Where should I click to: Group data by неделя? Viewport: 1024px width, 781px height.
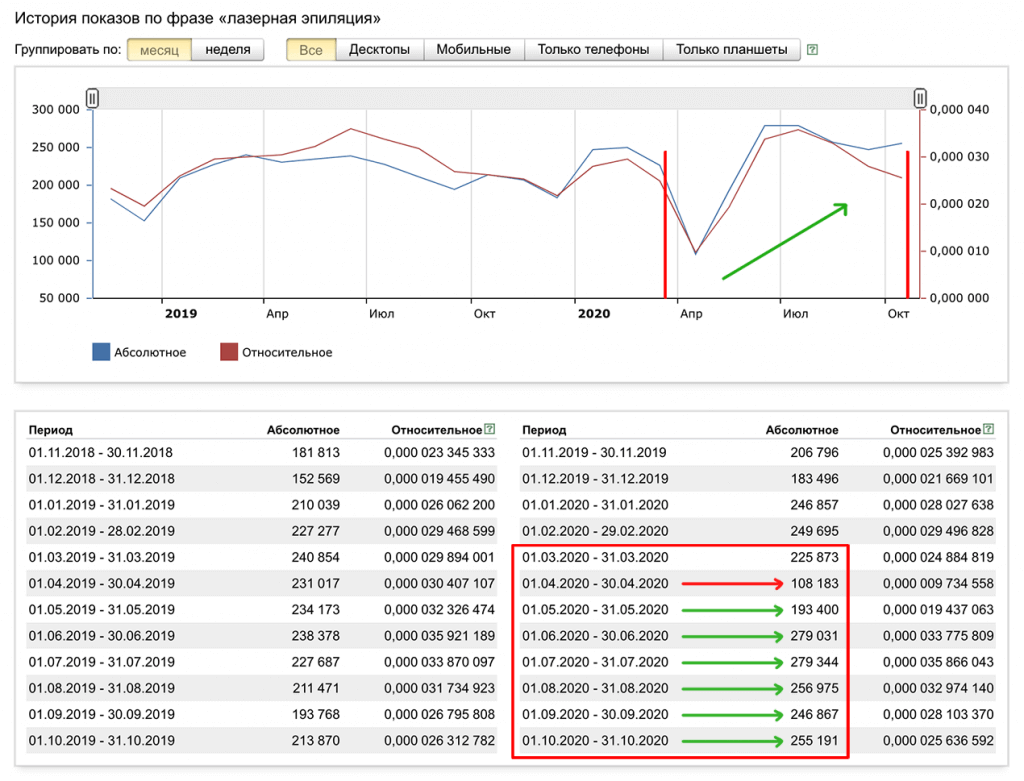228,50
